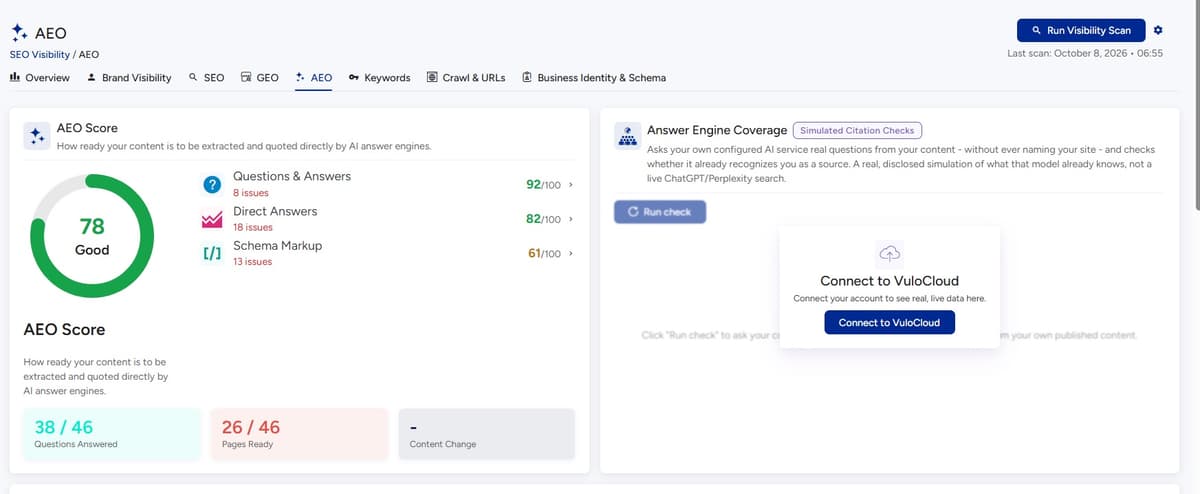Click the 'Answer Engine Coverage' heading
The image size is (1200, 494).
pyautogui.click(x=716, y=130)
